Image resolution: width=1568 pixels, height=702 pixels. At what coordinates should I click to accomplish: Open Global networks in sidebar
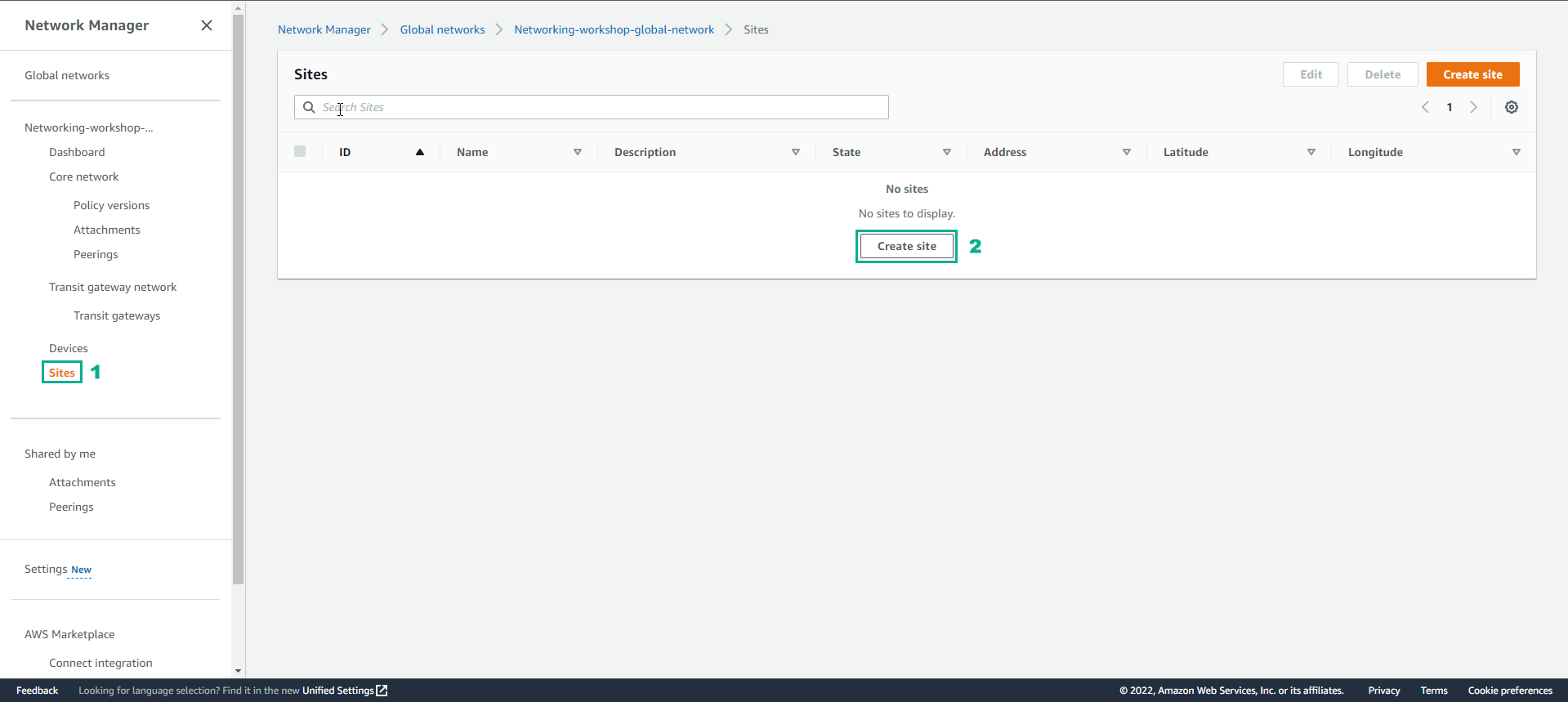pos(67,75)
